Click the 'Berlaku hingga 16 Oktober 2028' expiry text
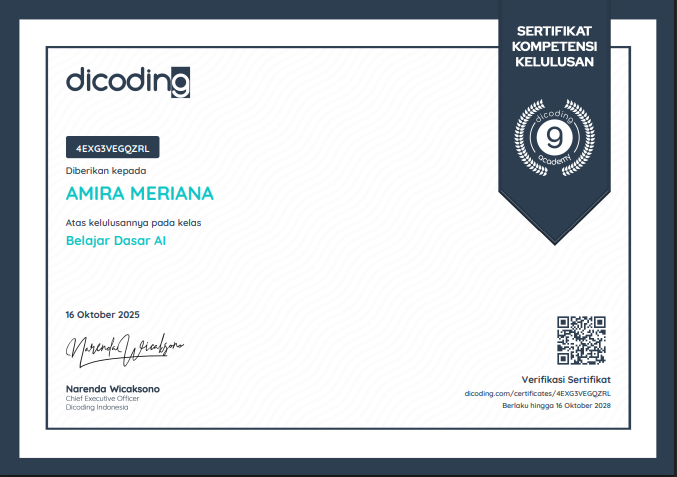Screen dimensions: 677x477 556,405
